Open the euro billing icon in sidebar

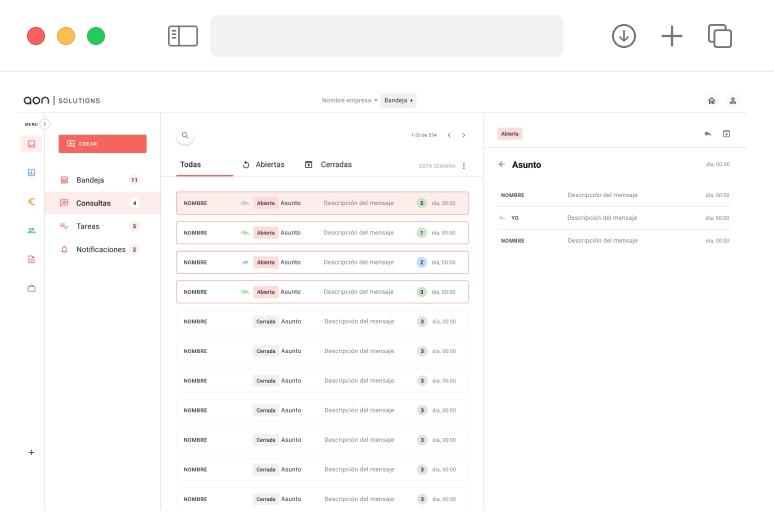coord(31,201)
